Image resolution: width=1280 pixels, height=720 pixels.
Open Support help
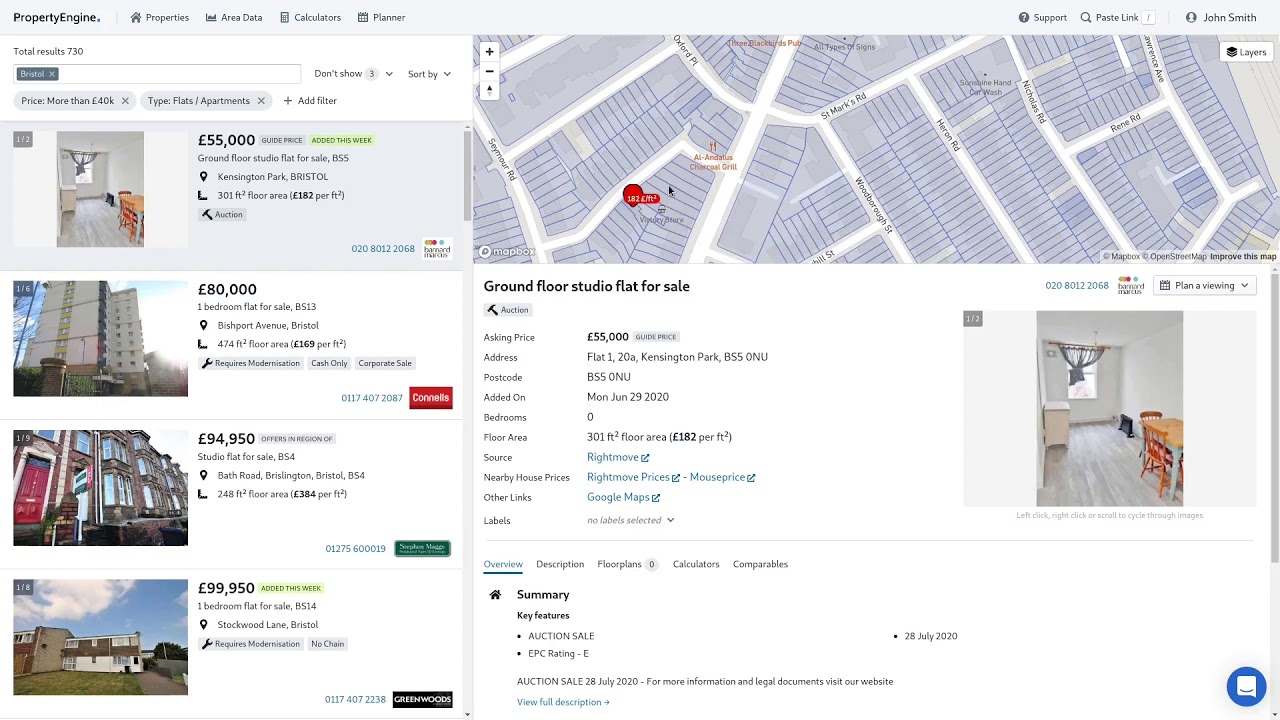click(x=1042, y=17)
